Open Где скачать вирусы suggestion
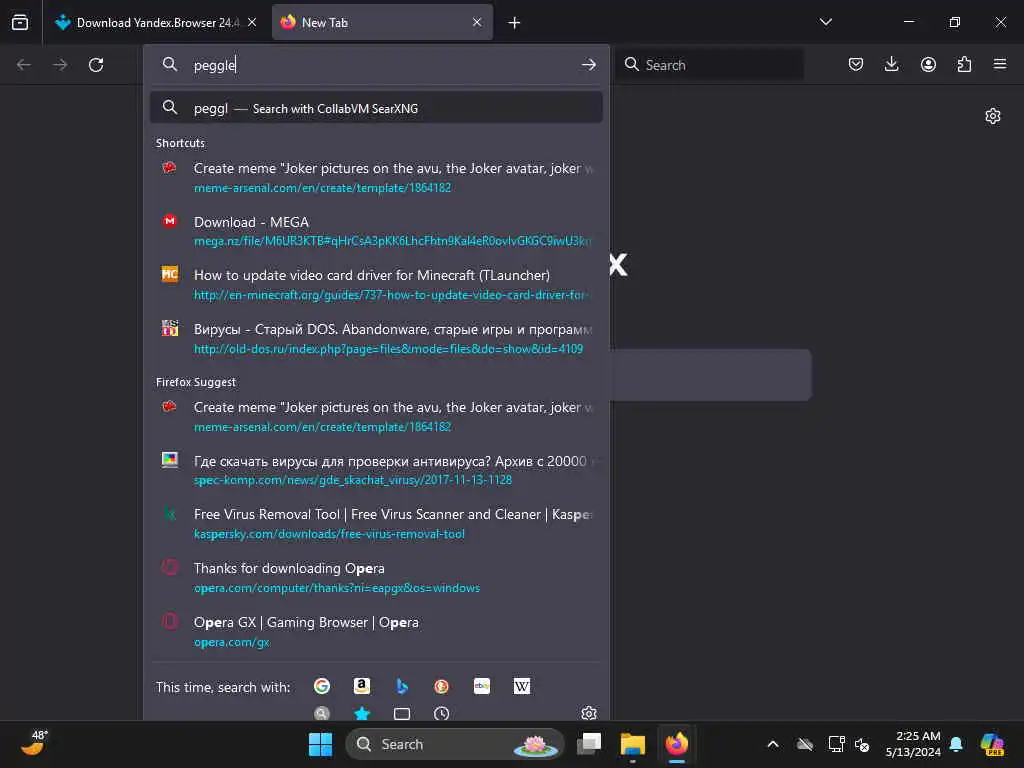The image size is (1024, 768). [x=376, y=470]
